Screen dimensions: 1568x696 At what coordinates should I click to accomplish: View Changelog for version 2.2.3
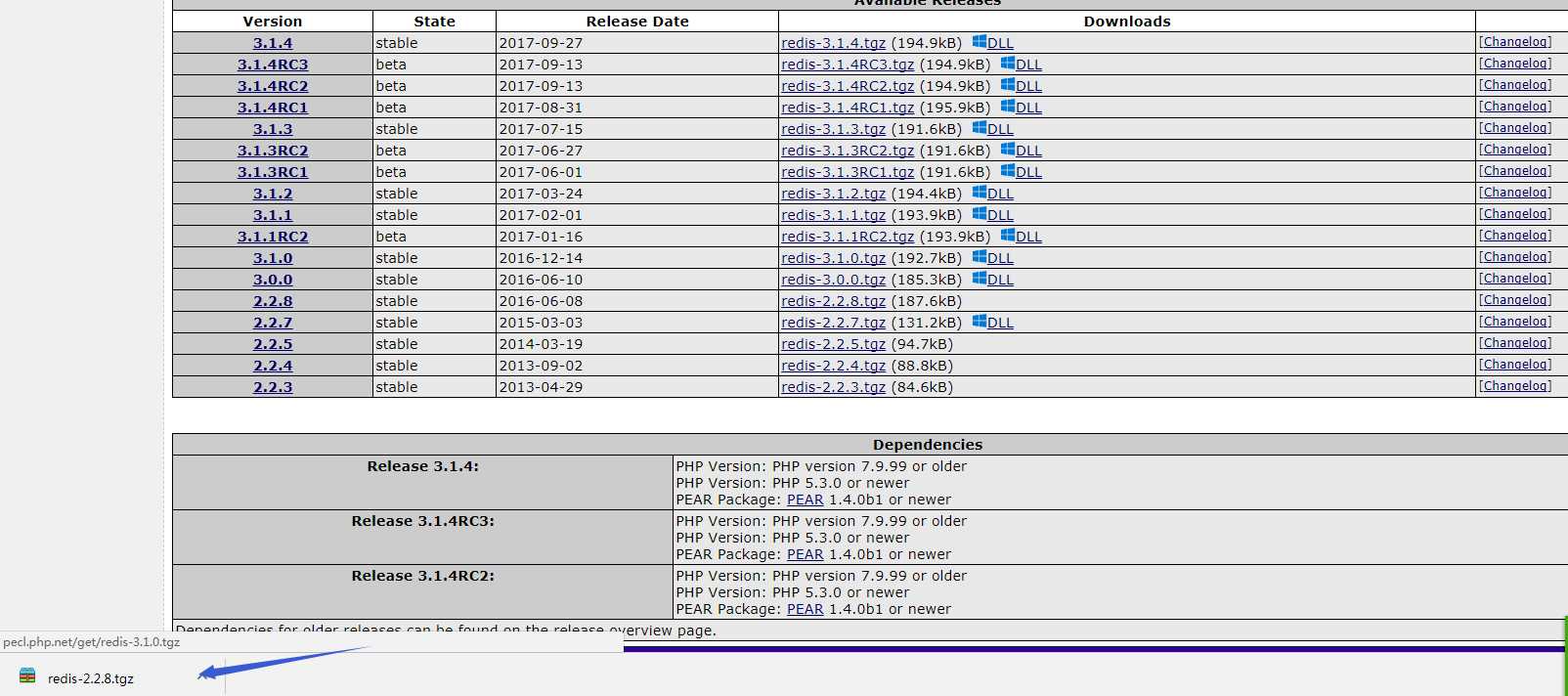[x=1515, y=386]
